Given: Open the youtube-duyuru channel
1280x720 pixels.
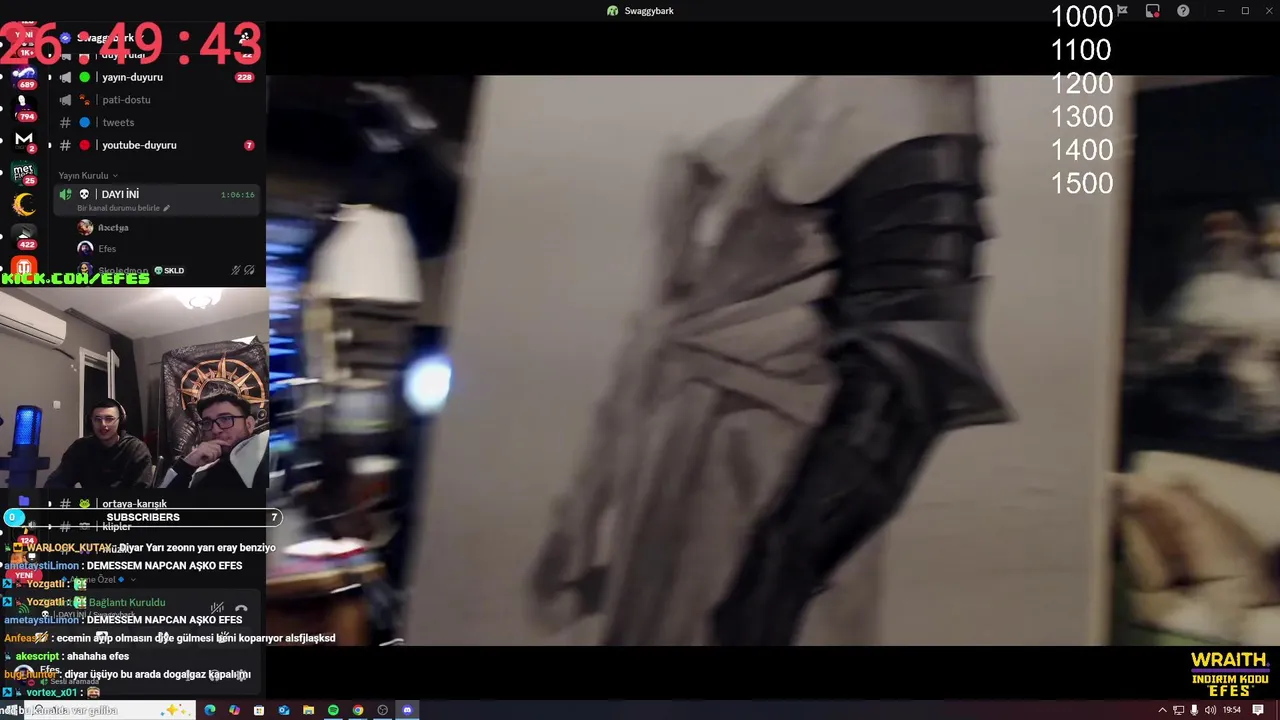Looking at the screenshot, I should coord(155,145).
